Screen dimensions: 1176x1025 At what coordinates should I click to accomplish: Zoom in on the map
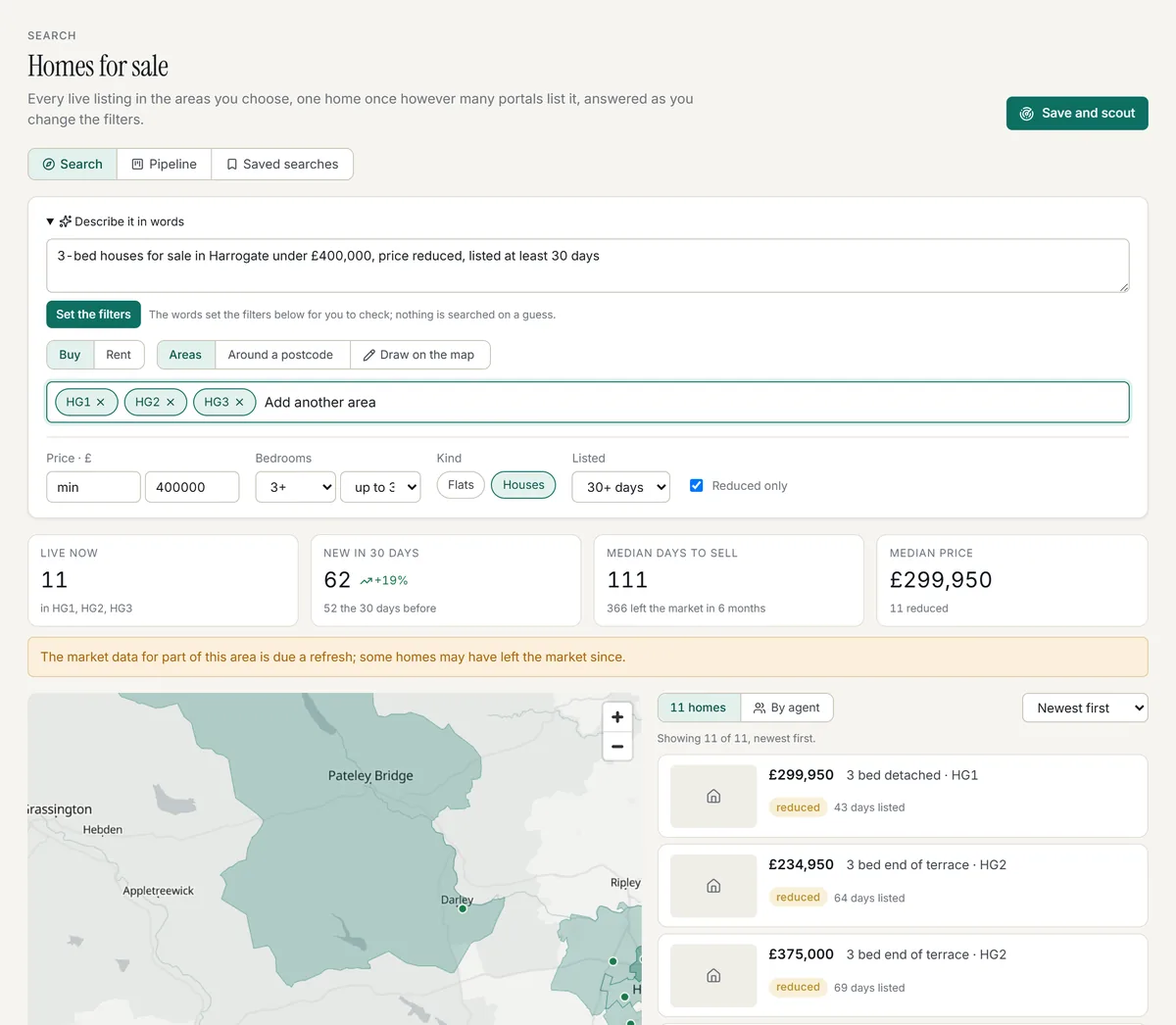(x=617, y=717)
